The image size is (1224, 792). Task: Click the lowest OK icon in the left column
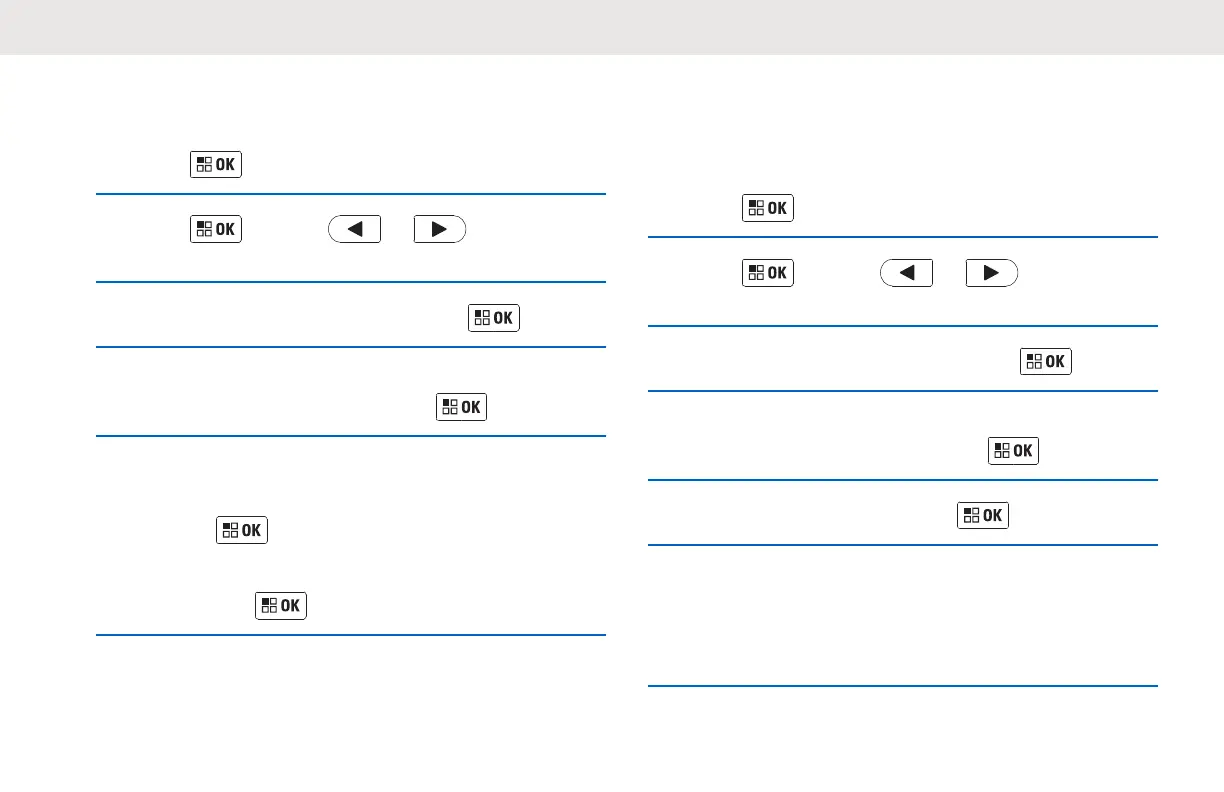coord(281,606)
